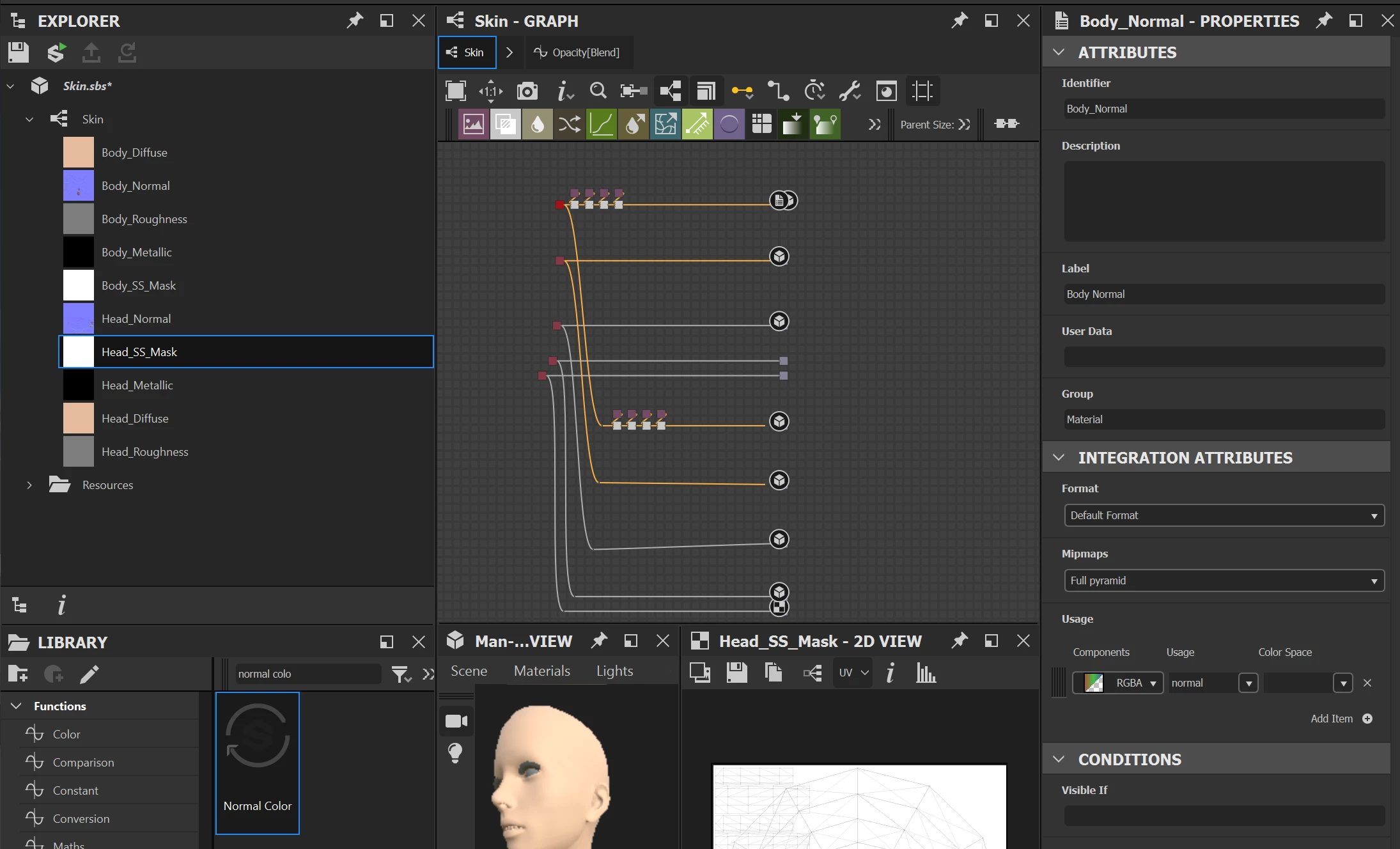Click the camera screenshot icon in graph toolbar
The image size is (1400, 849).
(x=527, y=91)
